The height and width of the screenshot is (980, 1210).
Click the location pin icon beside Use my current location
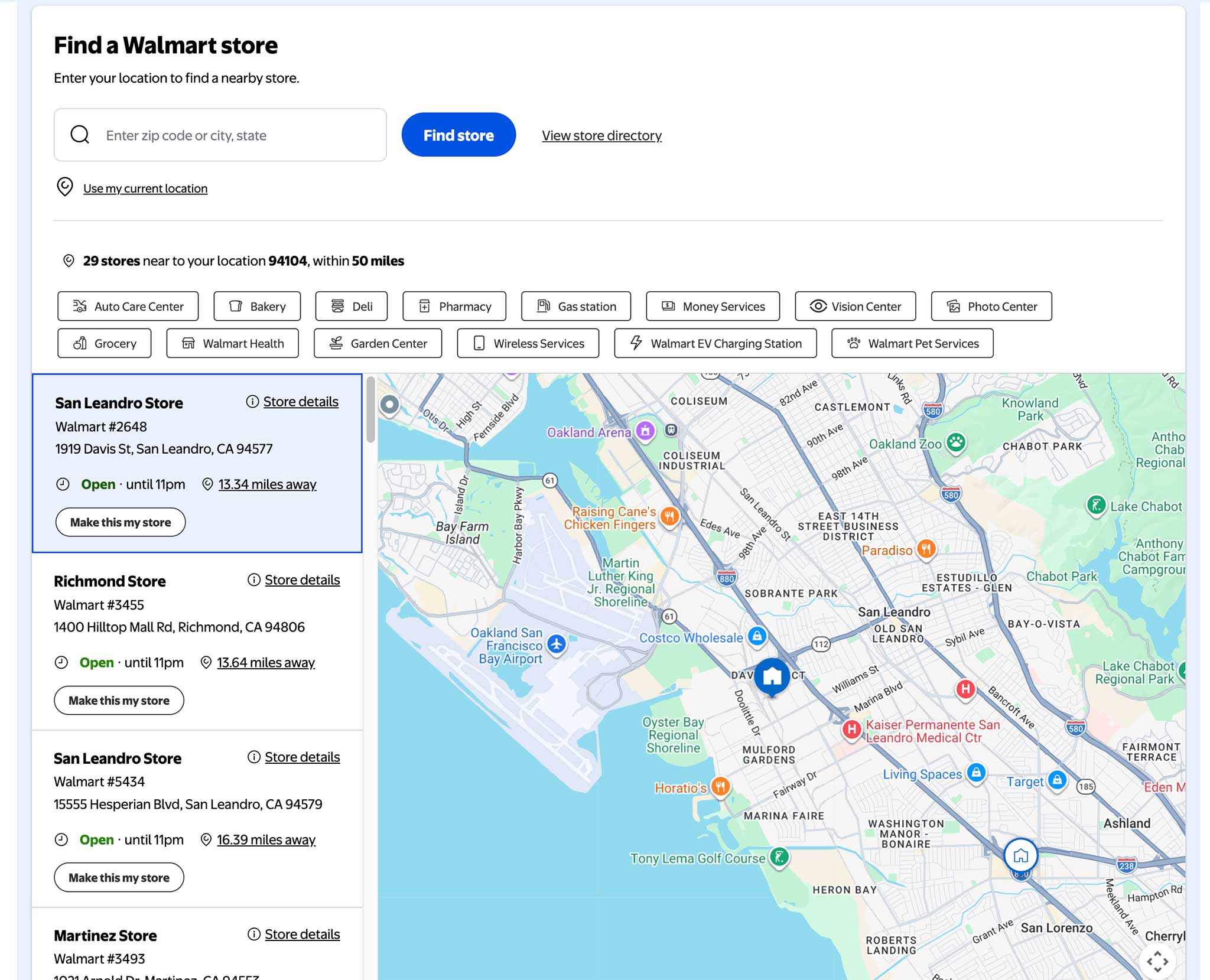pos(66,187)
